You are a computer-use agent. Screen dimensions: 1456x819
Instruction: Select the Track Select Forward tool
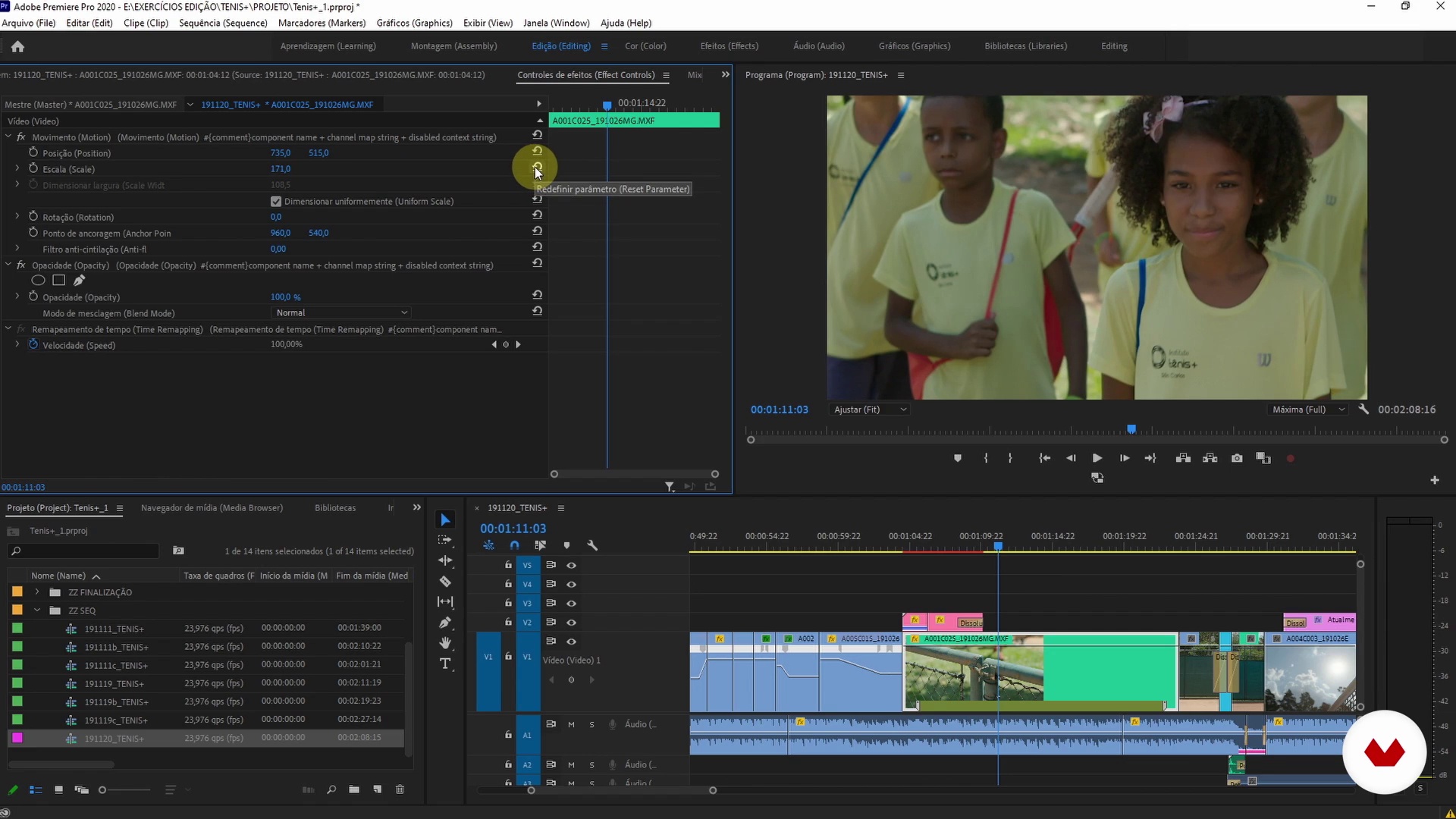[x=445, y=540]
